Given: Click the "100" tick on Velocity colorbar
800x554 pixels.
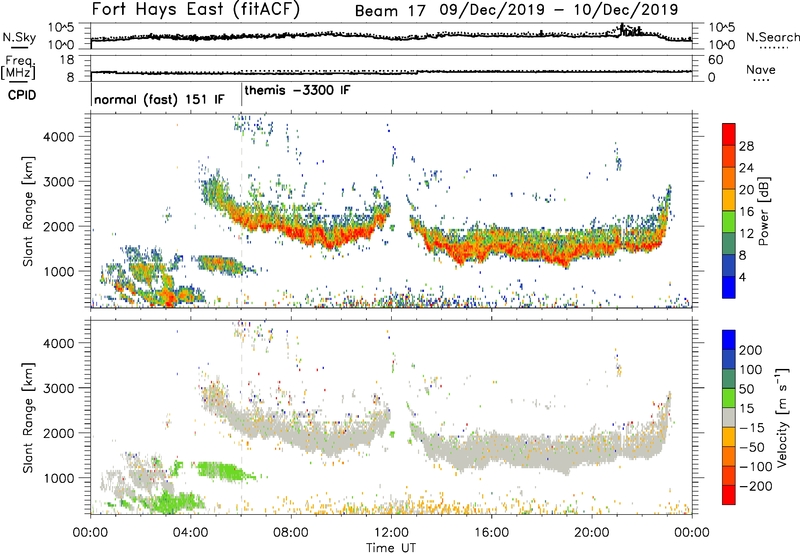Looking at the screenshot, I should coord(751,369).
